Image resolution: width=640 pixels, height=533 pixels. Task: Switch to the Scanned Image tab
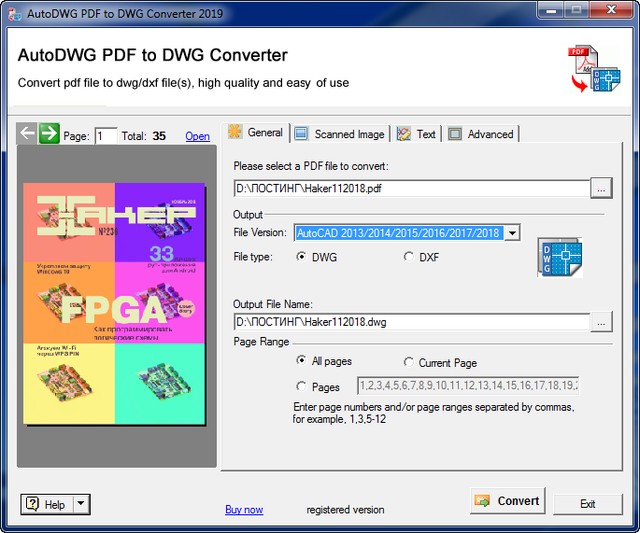(x=339, y=134)
